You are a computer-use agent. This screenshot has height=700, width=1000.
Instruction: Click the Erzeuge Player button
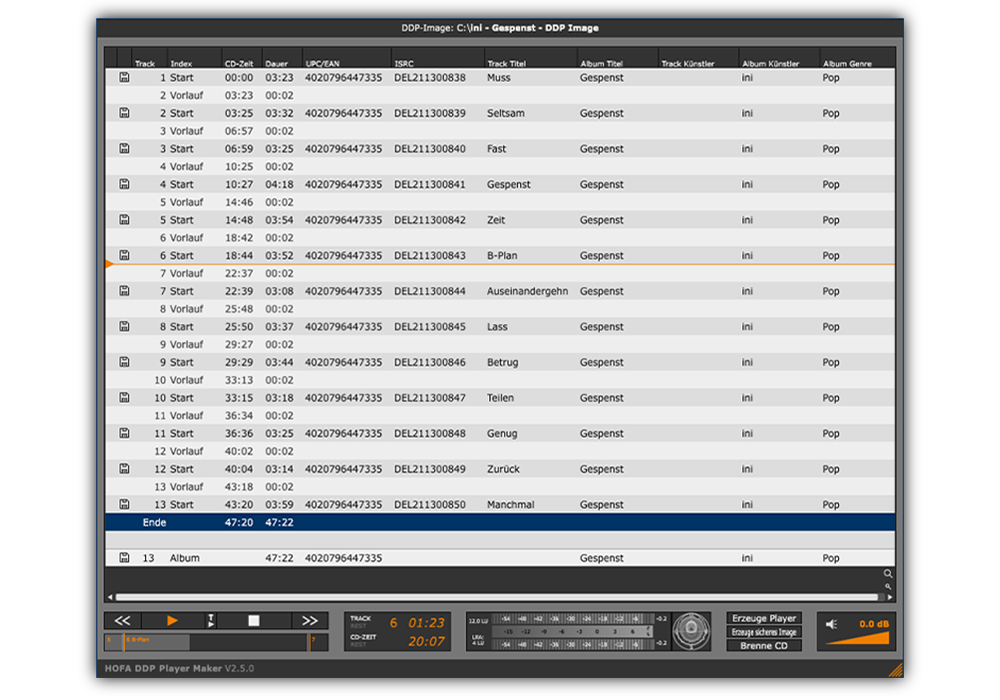pyautogui.click(x=764, y=618)
